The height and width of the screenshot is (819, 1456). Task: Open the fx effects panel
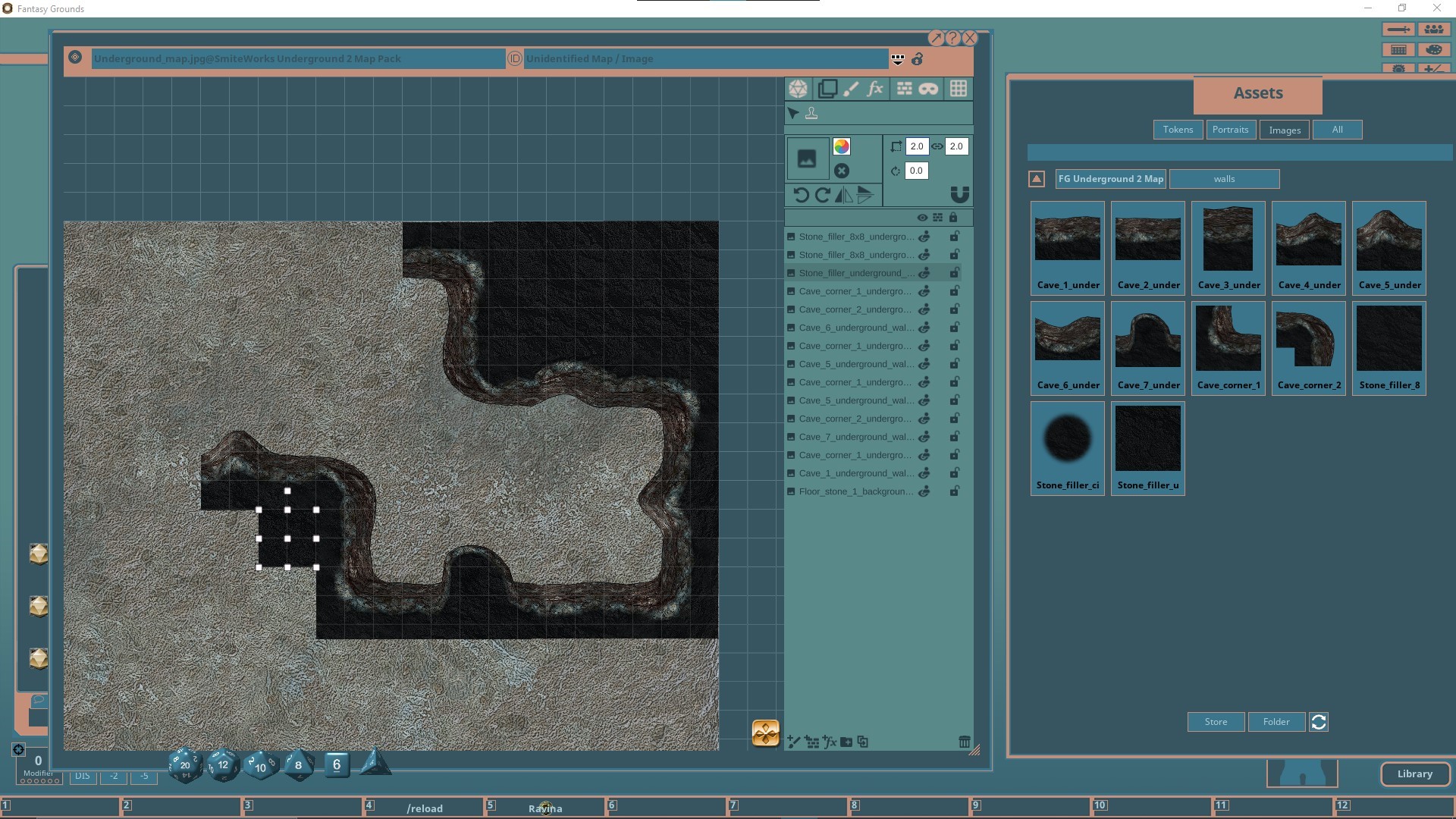point(875,89)
